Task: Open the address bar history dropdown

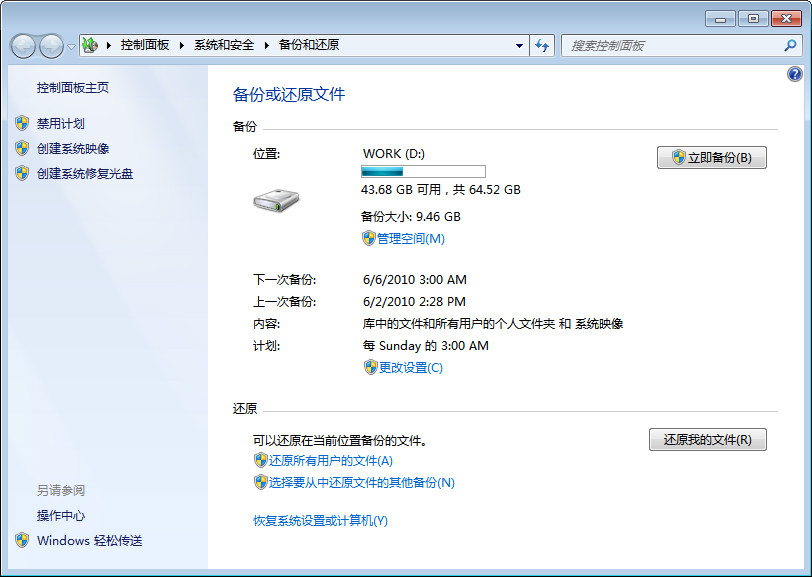Action: tap(519, 46)
